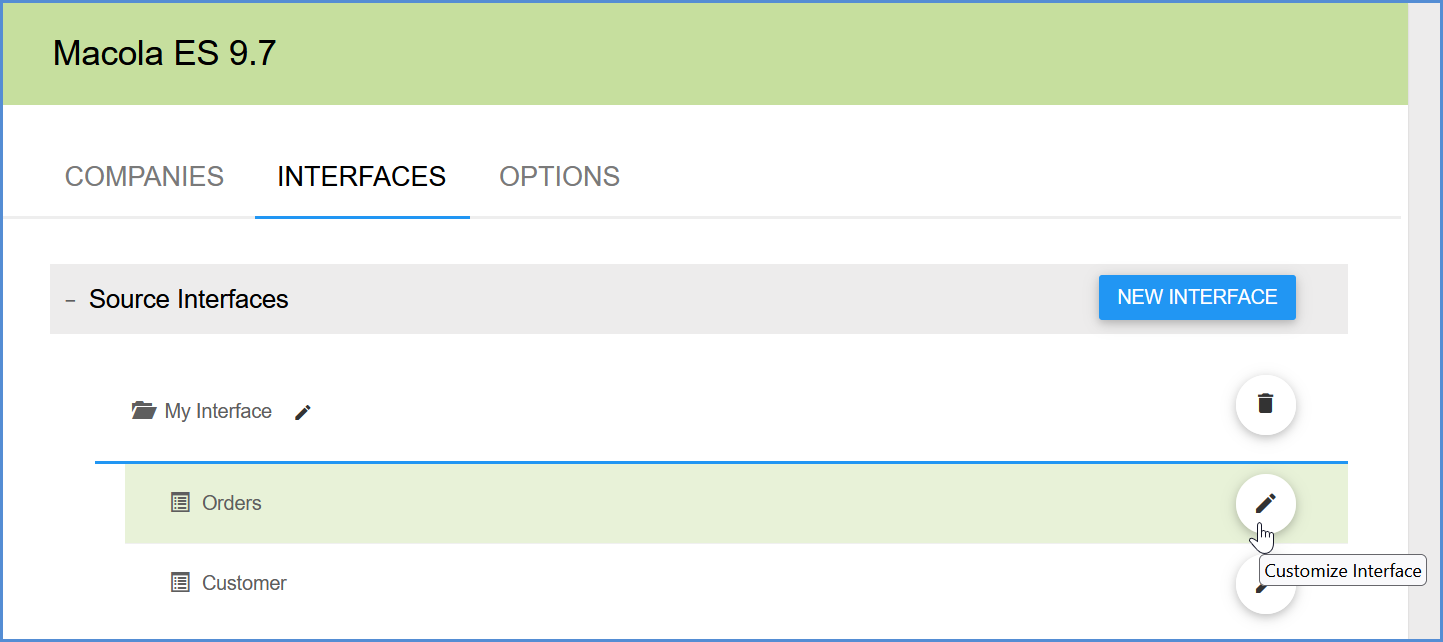The image size is (1443, 642).
Task: Click the My Interface name label
Action: (218, 411)
